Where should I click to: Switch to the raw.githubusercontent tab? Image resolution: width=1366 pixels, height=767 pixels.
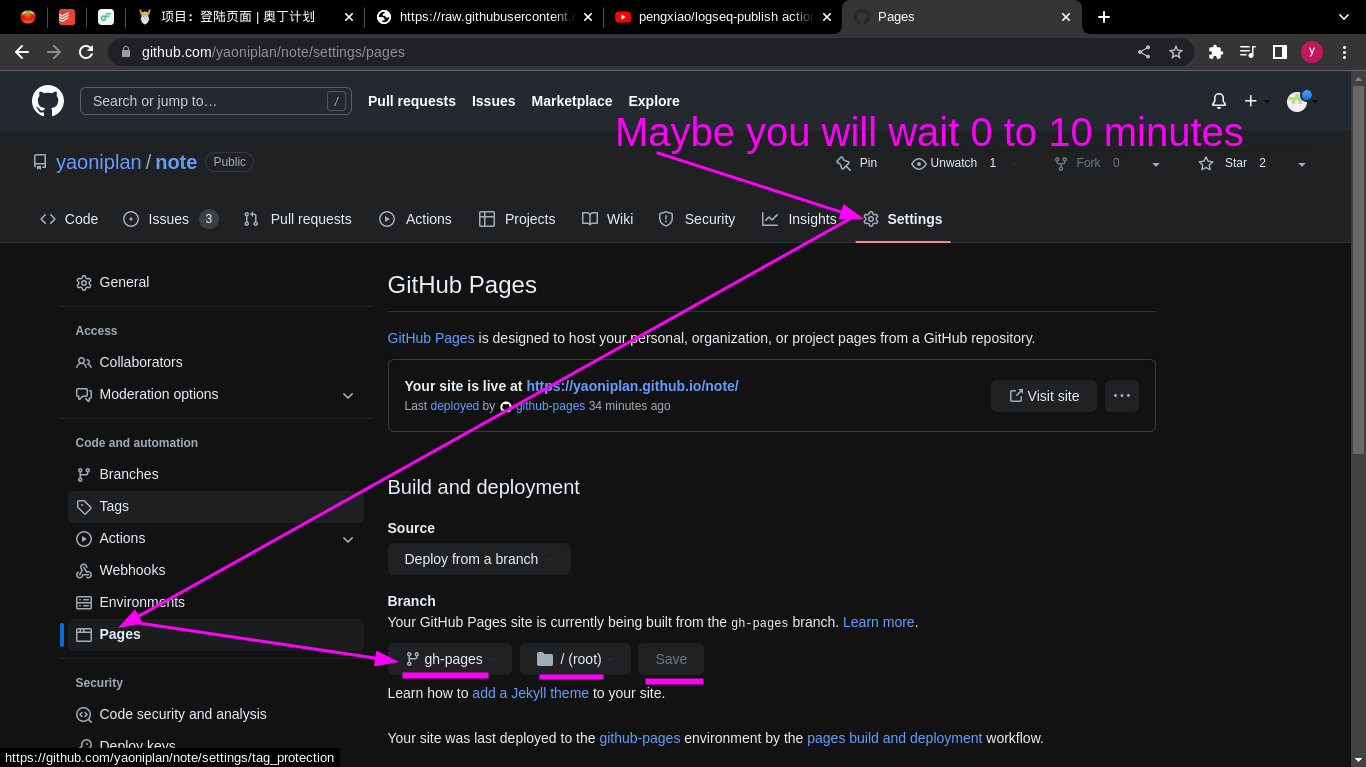coord(484,17)
